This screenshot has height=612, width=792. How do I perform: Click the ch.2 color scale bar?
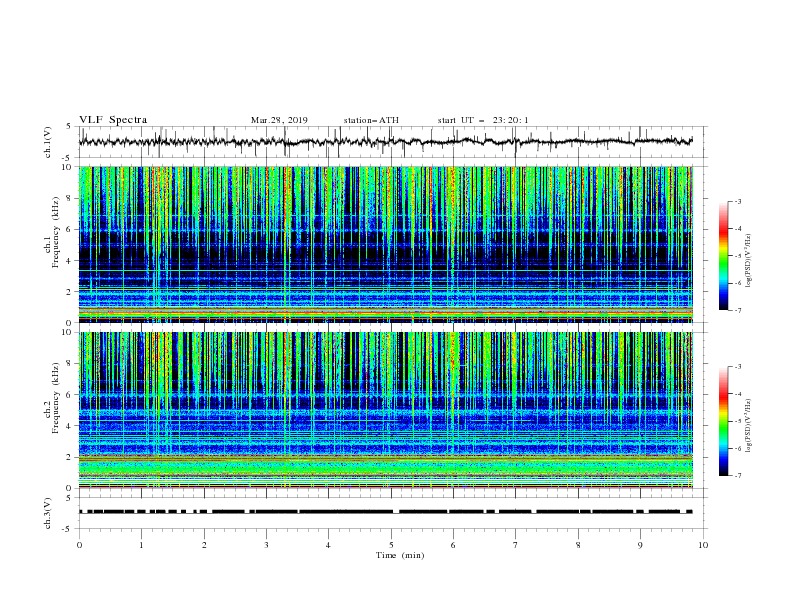(x=723, y=421)
